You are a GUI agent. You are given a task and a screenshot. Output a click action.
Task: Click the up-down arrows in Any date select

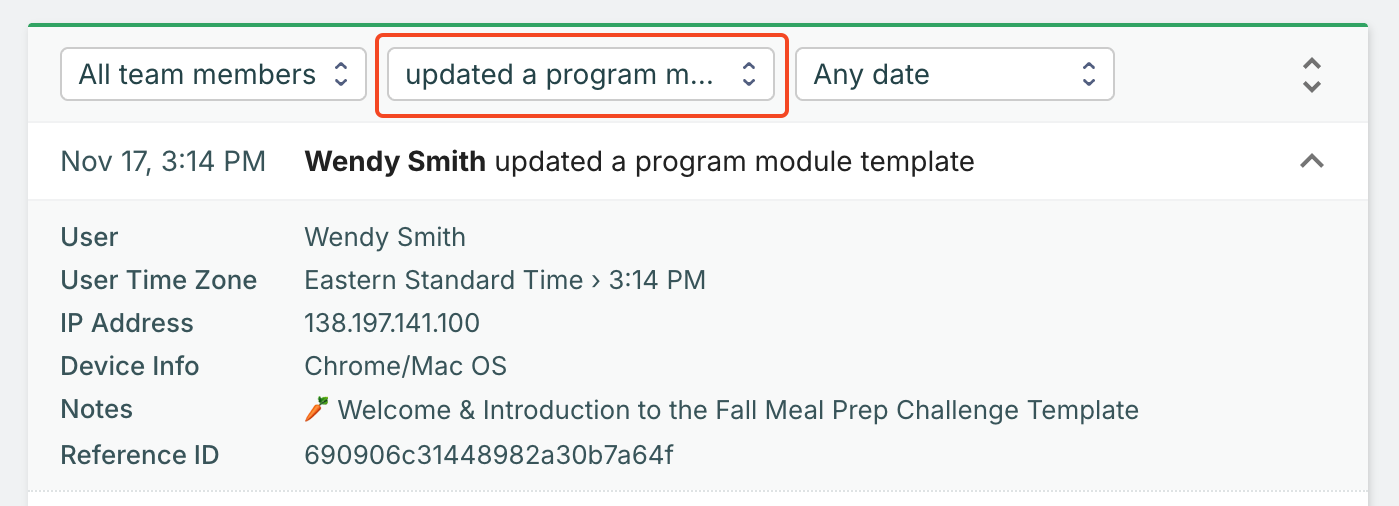(1089, 75)
